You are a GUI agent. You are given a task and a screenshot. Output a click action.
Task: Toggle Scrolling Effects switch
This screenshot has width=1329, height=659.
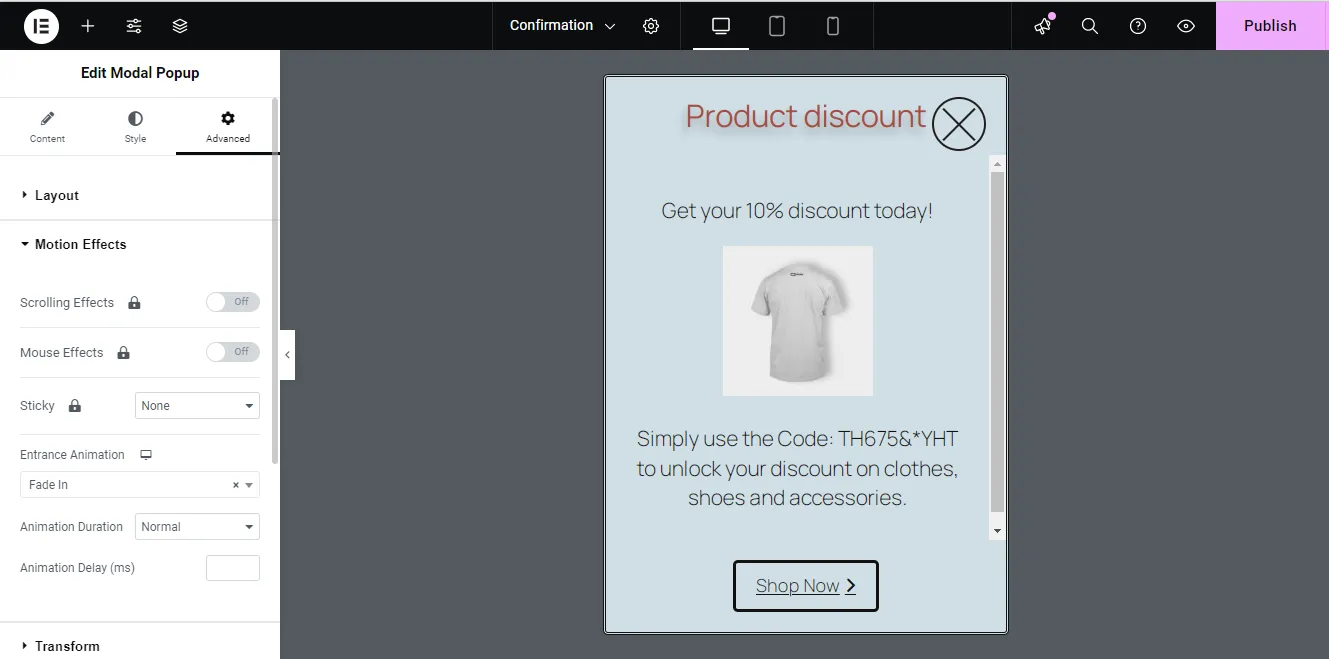233,302
